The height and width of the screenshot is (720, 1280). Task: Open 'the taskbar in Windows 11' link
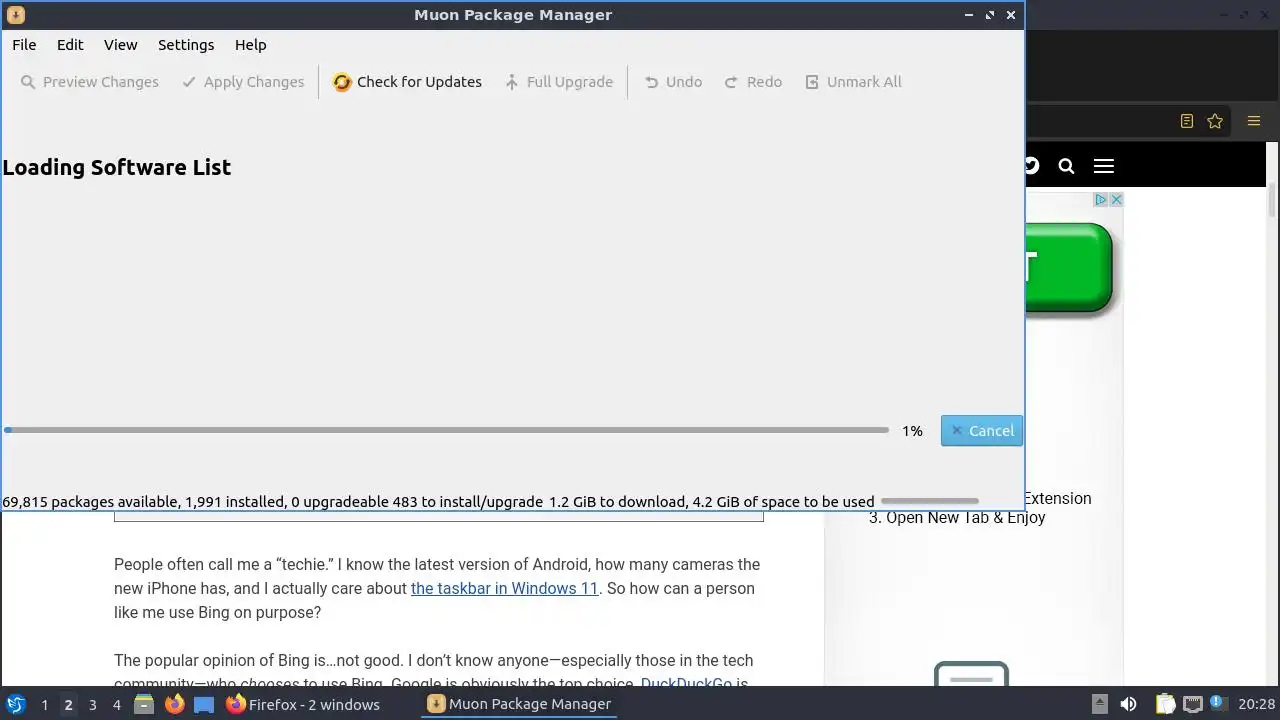[504, 588]
